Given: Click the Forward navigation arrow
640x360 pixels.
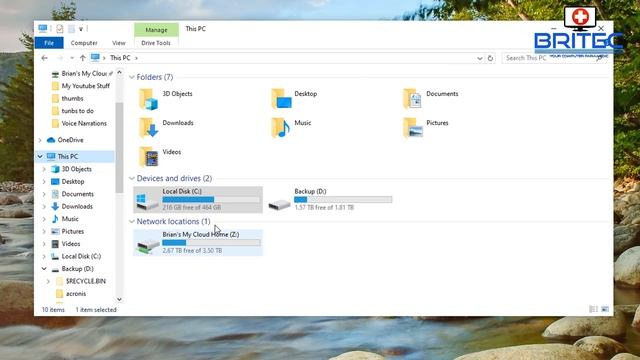Looking at the screenshot, I should tap(60, 58).
